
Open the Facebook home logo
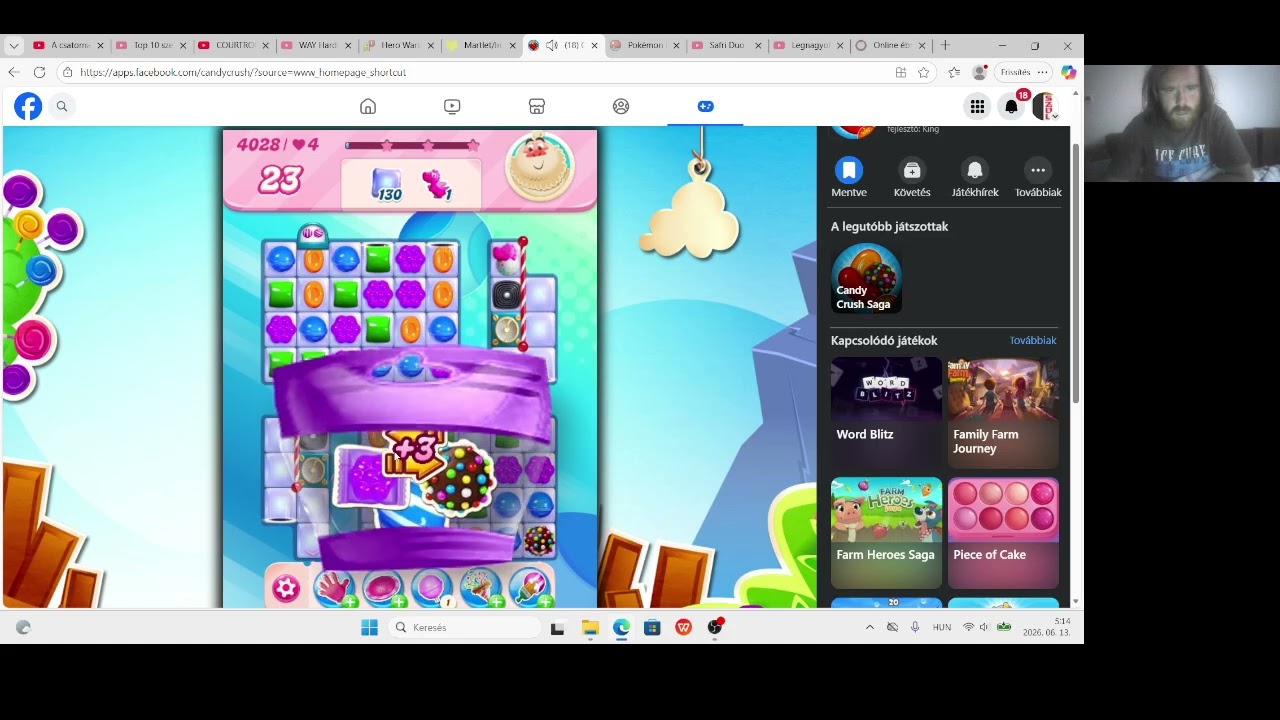pos(28,106)
